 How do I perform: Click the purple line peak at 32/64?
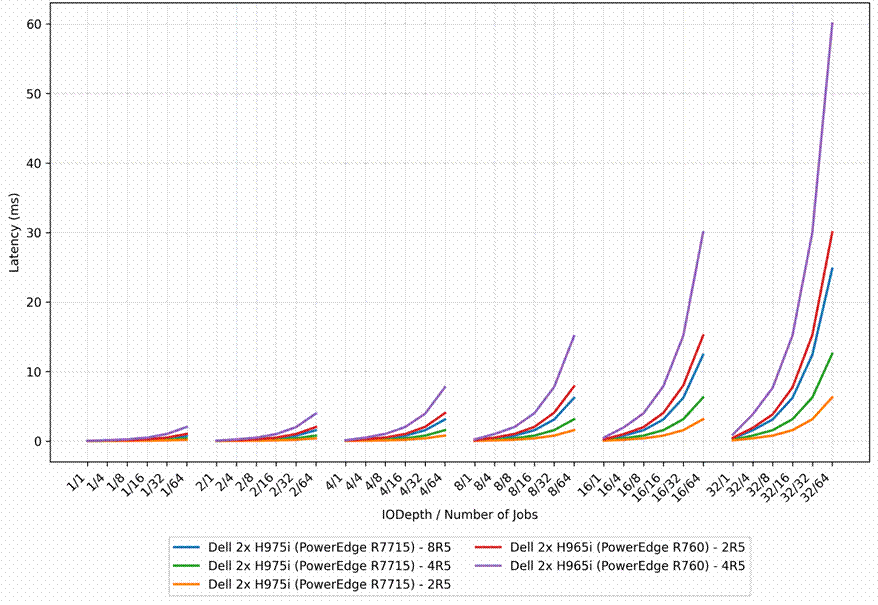click(832, 24)
